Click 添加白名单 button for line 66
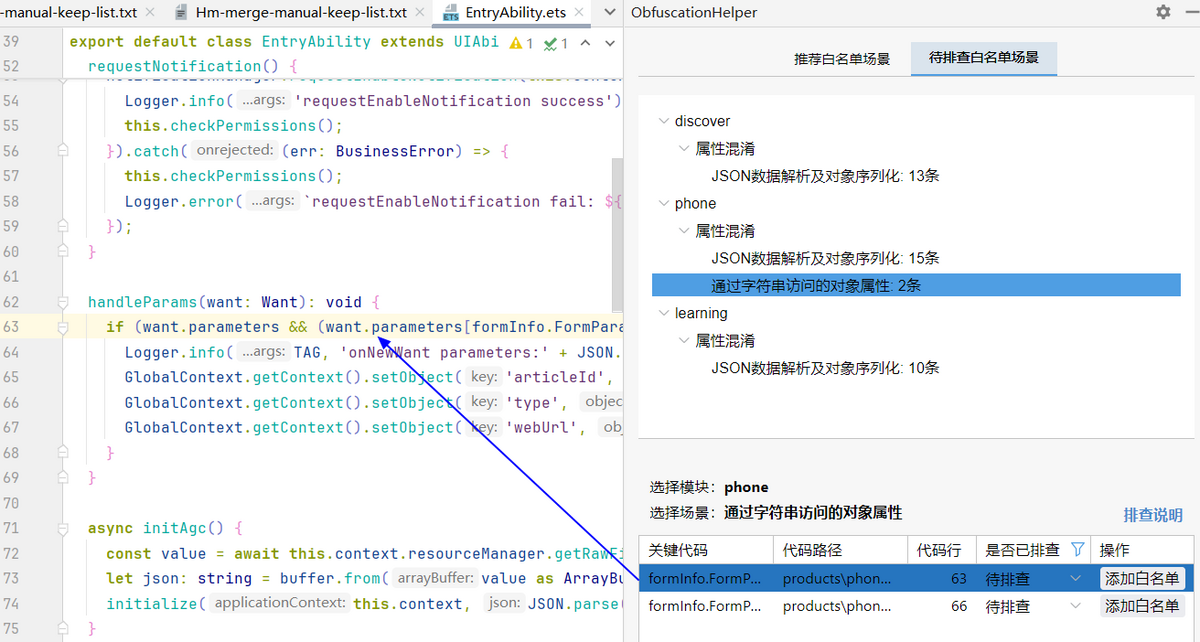Viewport: 1200px width, 642px height. click(x=1141, y=606)
